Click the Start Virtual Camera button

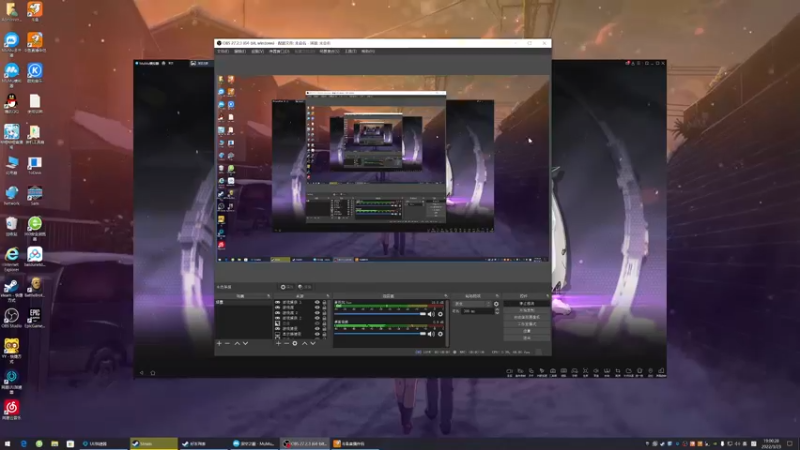(527, 317)
